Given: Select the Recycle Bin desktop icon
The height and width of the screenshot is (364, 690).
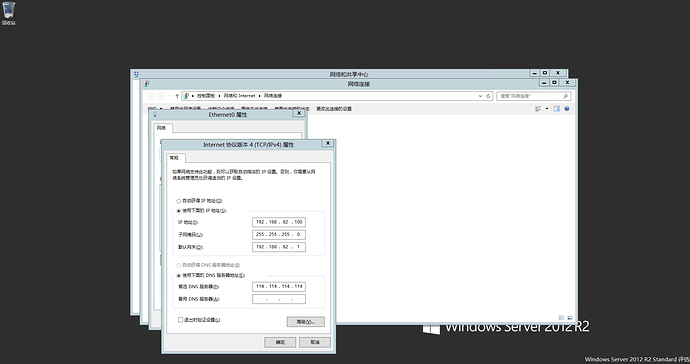Looking at the screenshot, I should point(8,13).
